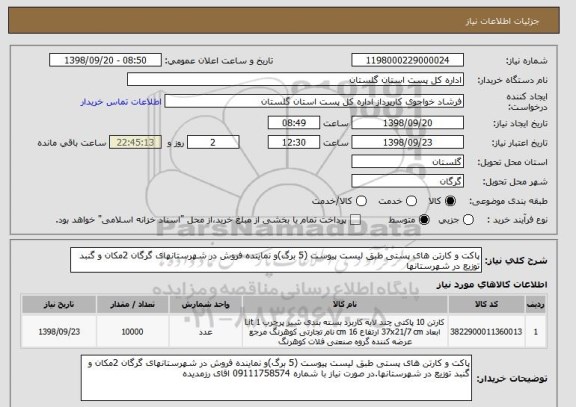Click the validity time field 12:30
The image size is (576, 407).
pyautogui.click(x=294, y=142)
